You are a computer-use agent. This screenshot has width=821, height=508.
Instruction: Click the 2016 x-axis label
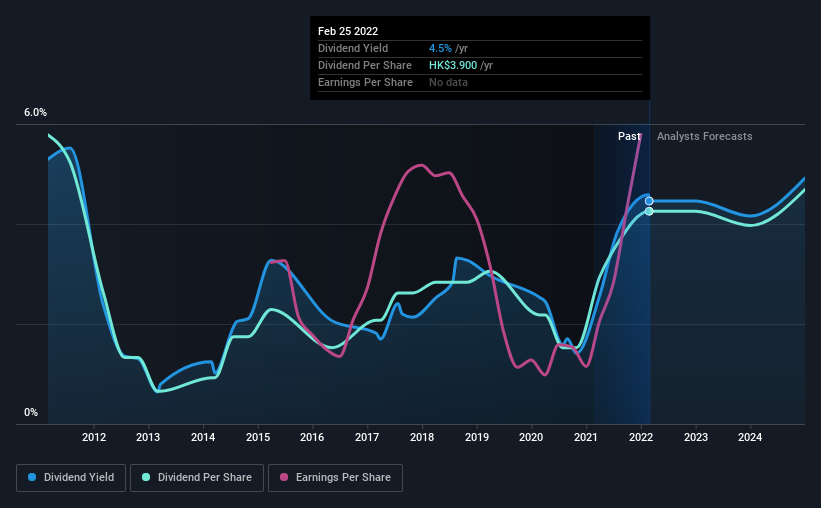(312, 437)
